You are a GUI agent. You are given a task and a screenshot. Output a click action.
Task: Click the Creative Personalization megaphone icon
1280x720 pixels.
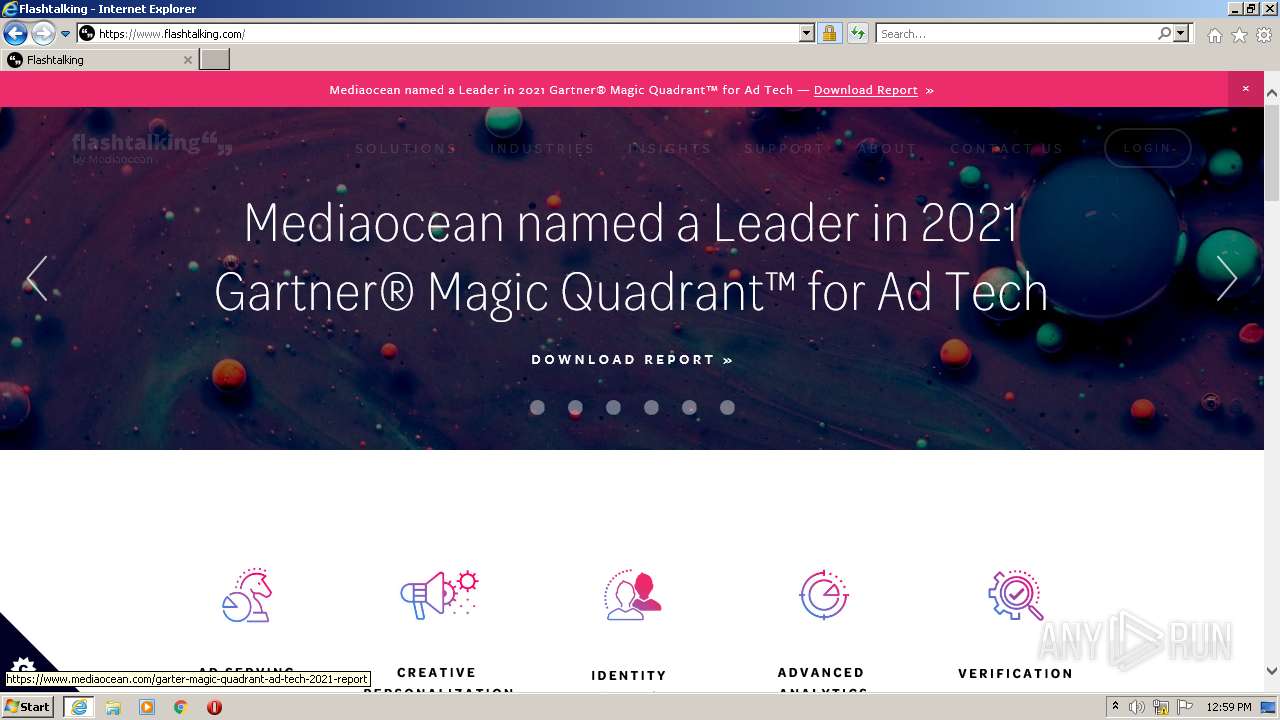click(x=439, y=594)
